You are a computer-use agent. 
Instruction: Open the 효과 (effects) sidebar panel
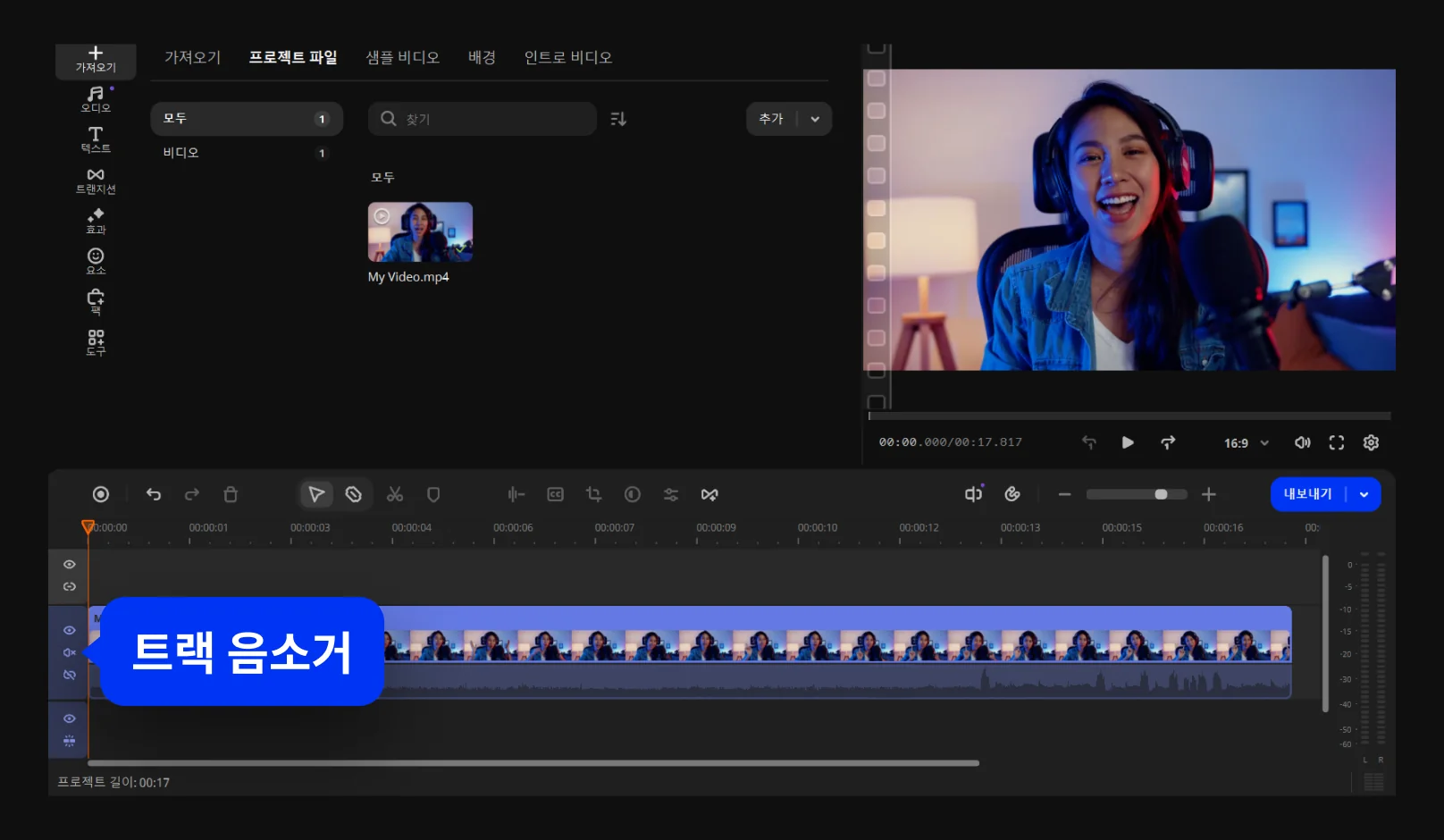point(96,221)
